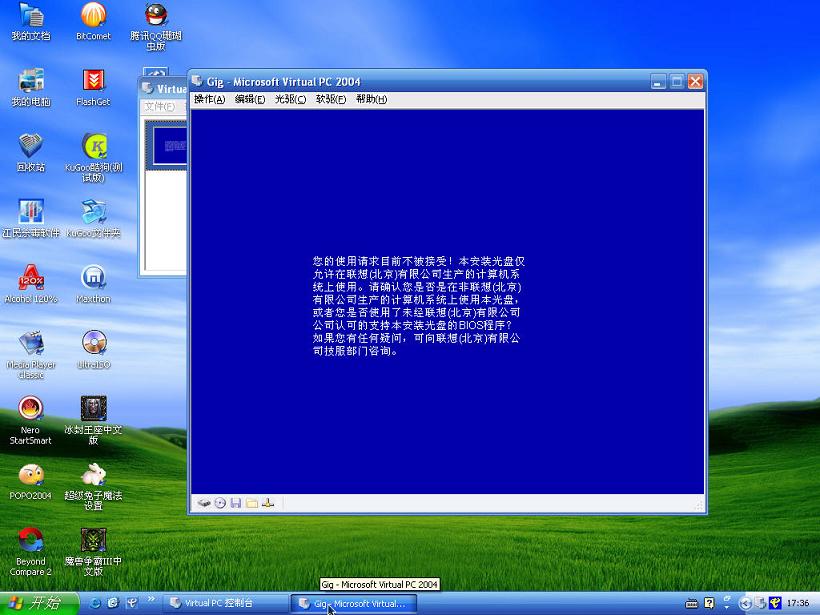Close the Gig Virtual PC window
Viewport: 820px width, 615px height.
click(x=695, y=82)
